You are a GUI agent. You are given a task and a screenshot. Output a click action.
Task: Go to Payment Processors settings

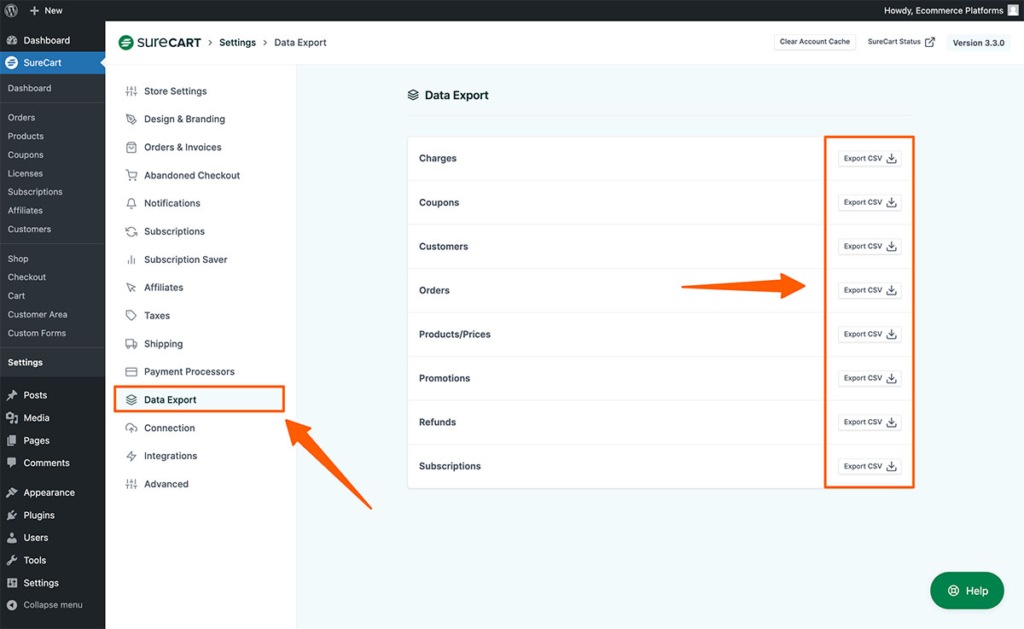pos(189,372)
